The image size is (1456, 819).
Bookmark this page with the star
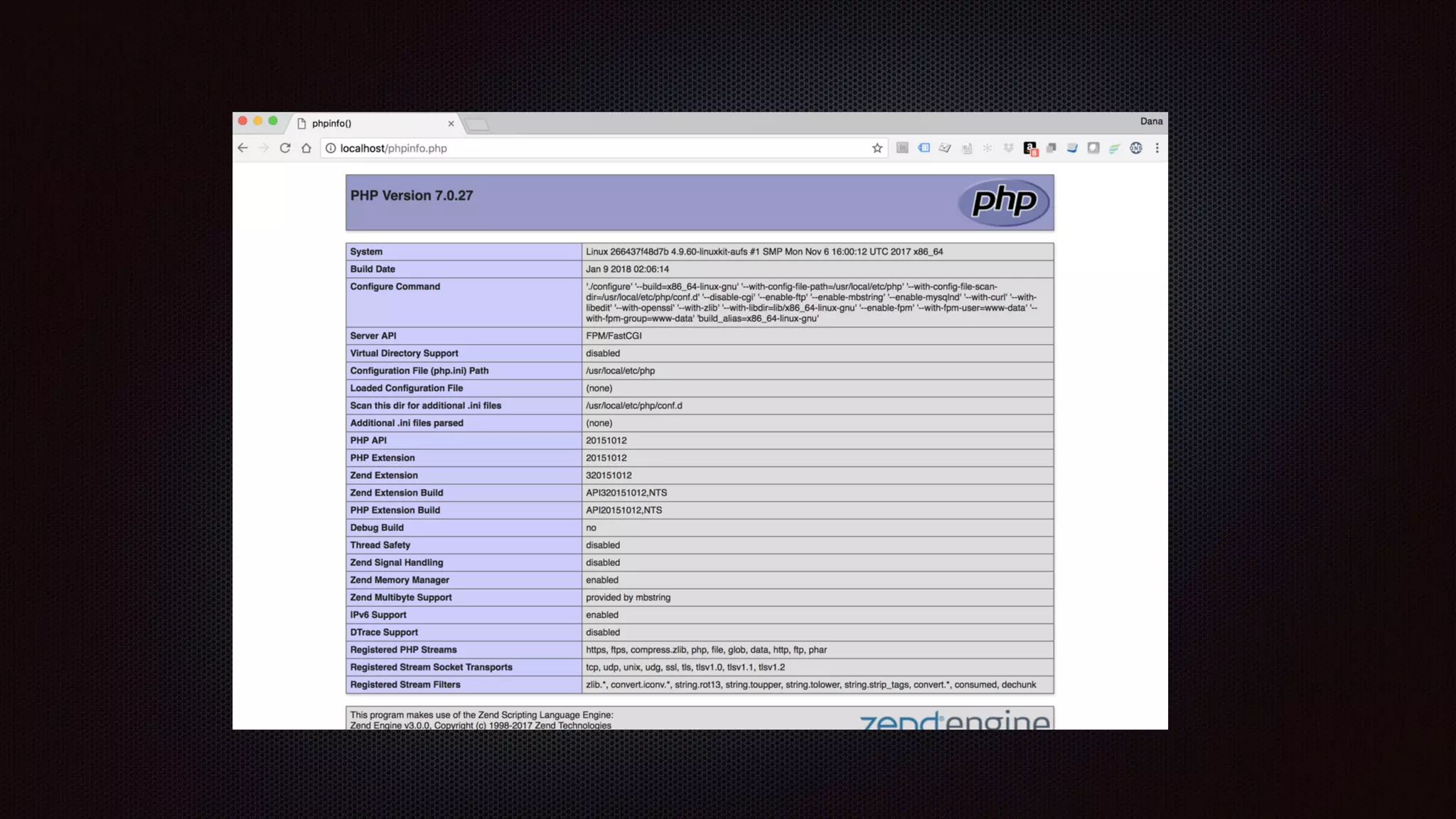[877, 148]
